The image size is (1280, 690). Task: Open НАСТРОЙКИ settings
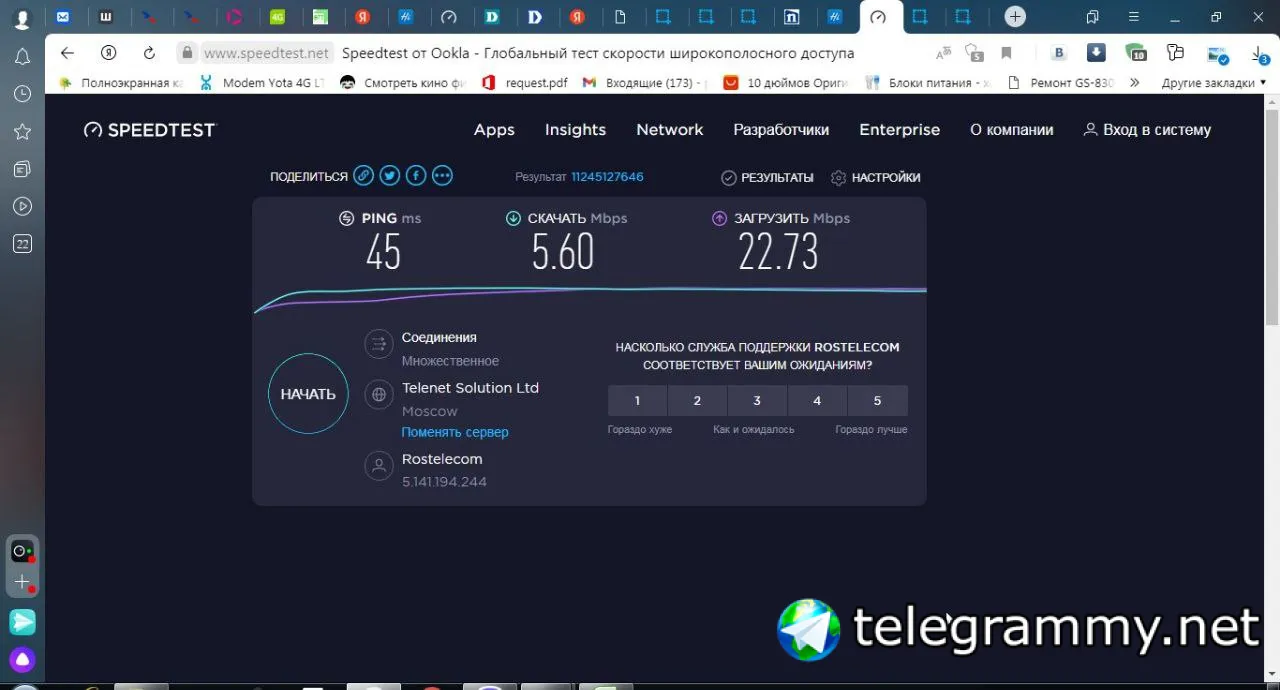[875, 177]
